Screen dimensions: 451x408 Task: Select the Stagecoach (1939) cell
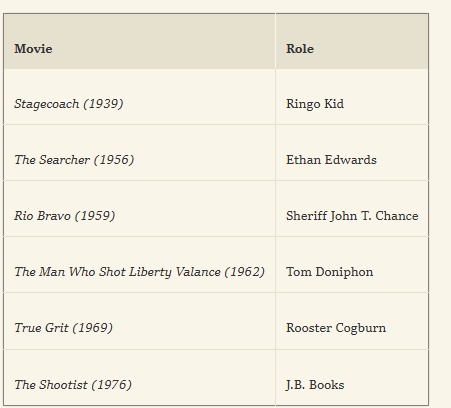139,97
